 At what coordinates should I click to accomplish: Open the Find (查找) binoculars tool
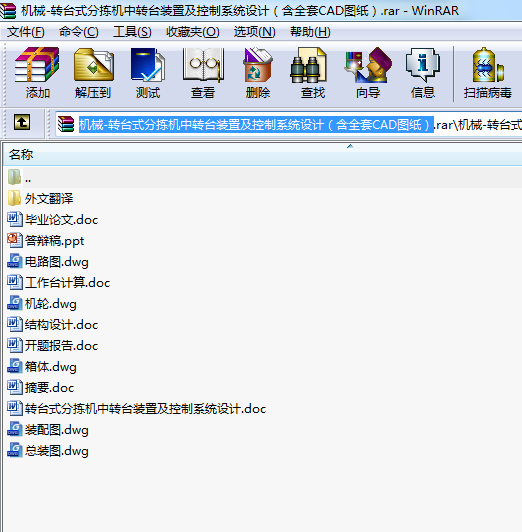point(308,65)
